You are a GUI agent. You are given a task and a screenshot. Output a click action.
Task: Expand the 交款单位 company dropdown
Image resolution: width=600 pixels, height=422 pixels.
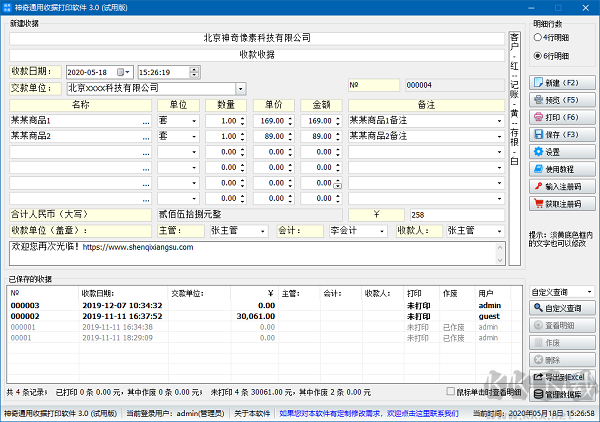pyautogui.click(x=240, y=88)
